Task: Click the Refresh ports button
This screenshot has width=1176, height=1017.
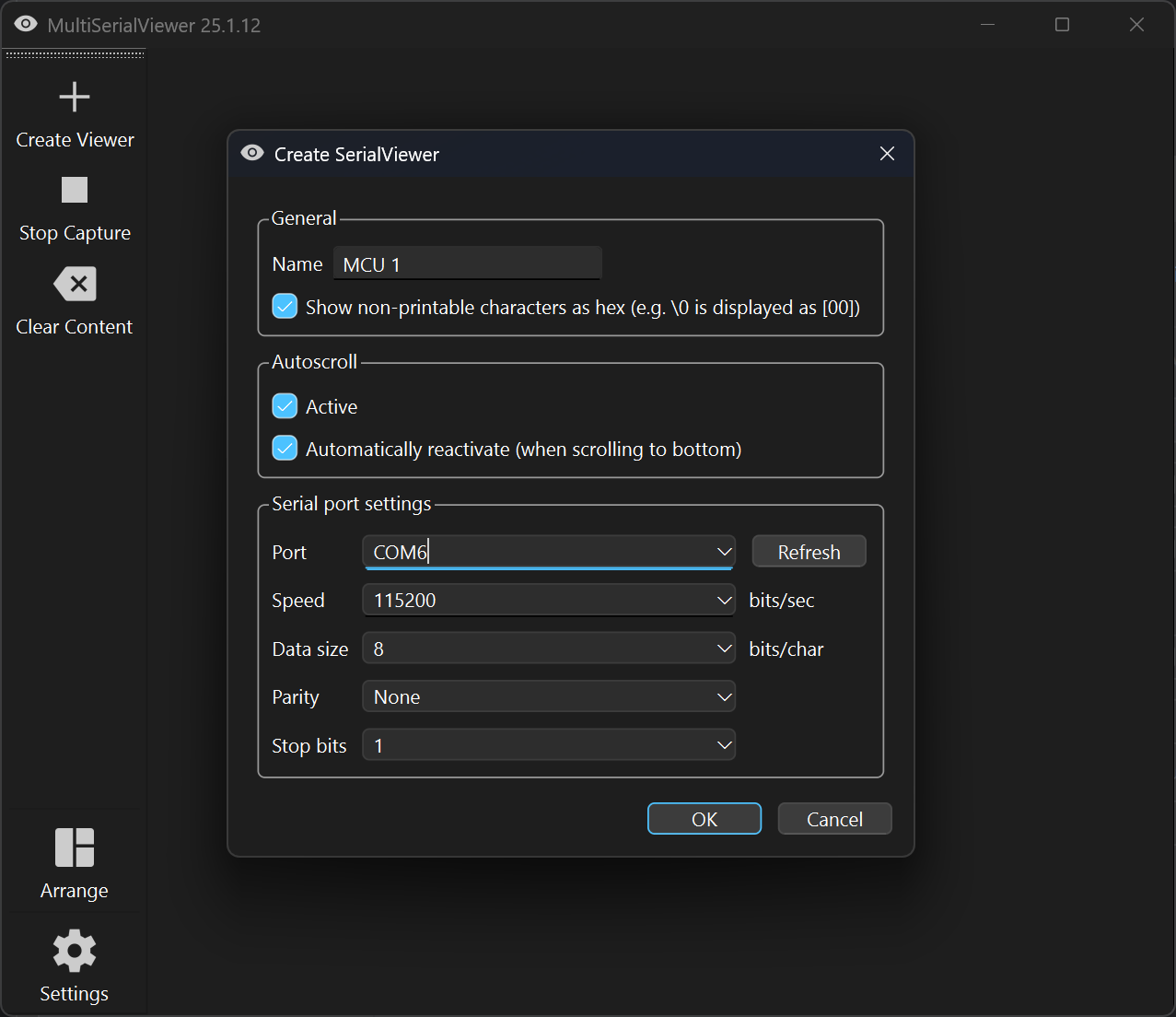Action: pos(809,552)
